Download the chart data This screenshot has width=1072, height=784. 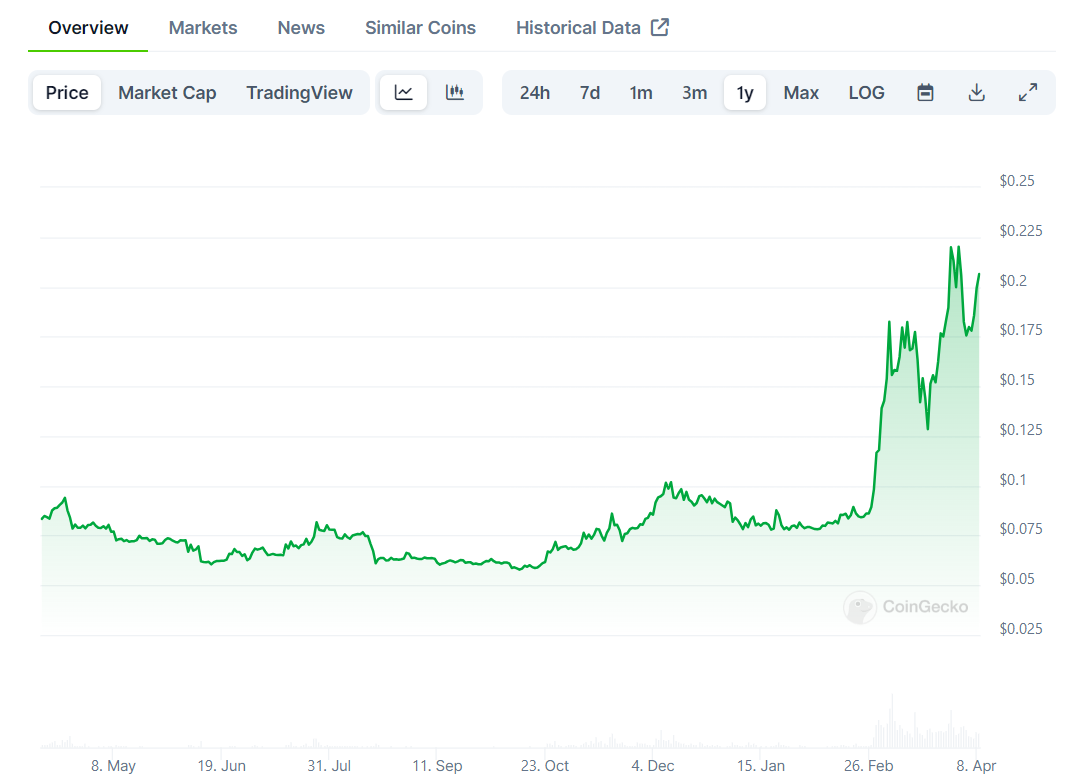coord(977,93)
